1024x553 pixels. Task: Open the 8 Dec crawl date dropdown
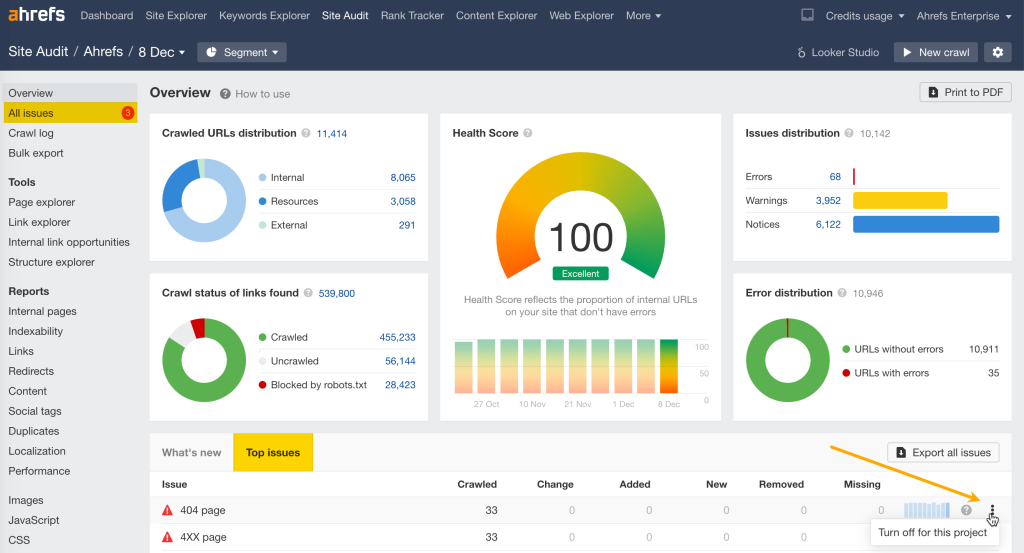(x=162, y=52)
